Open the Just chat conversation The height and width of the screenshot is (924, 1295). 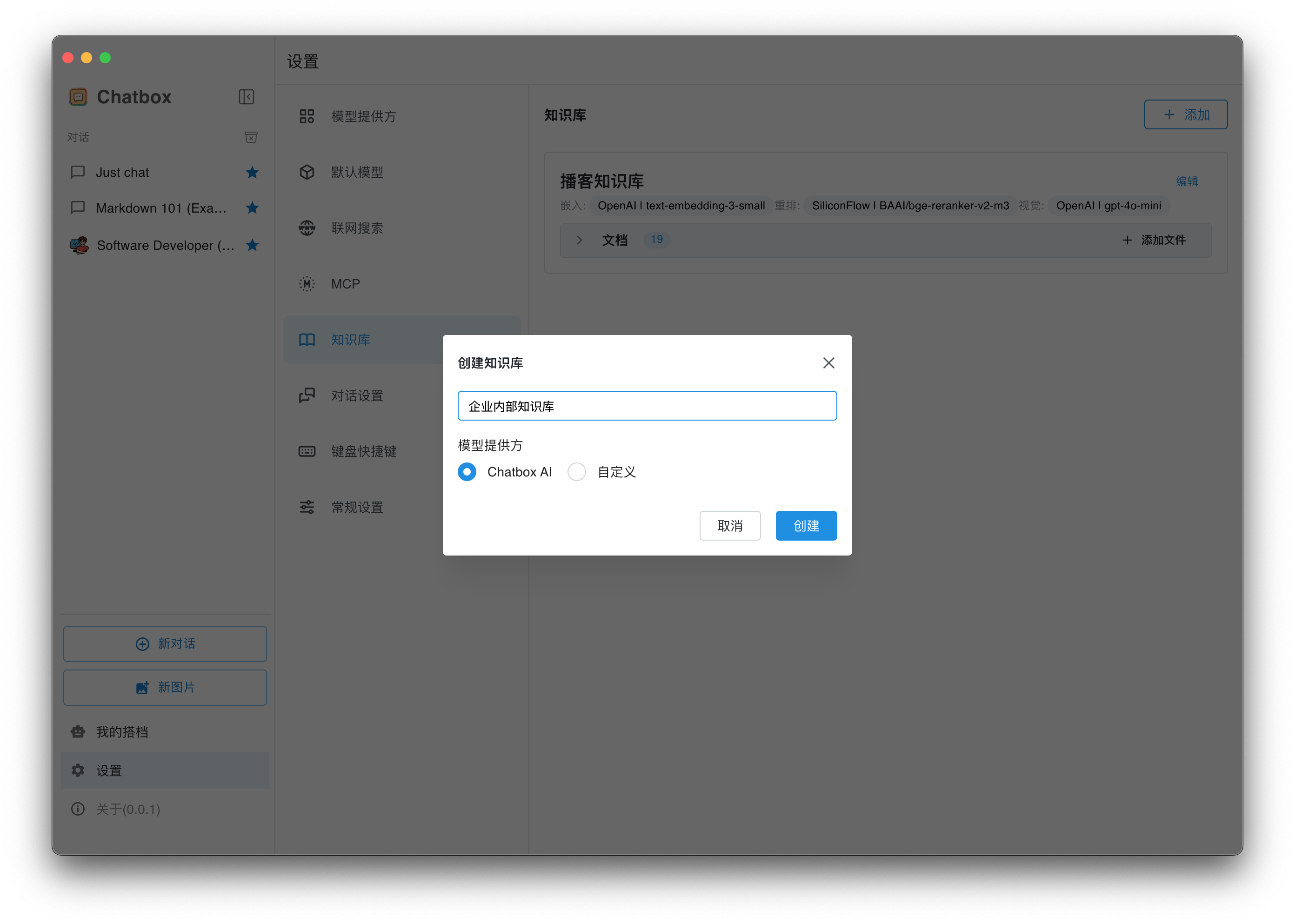pos(165,173)
